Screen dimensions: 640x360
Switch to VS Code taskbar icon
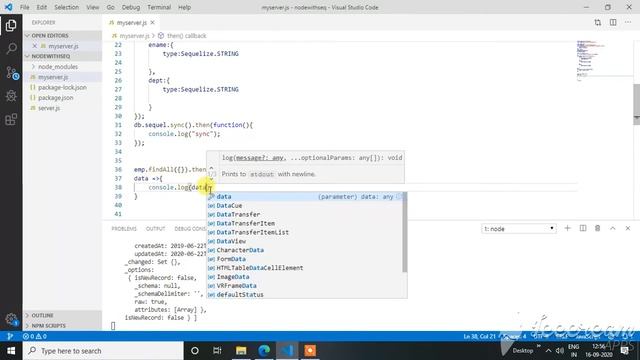point(287,351)
